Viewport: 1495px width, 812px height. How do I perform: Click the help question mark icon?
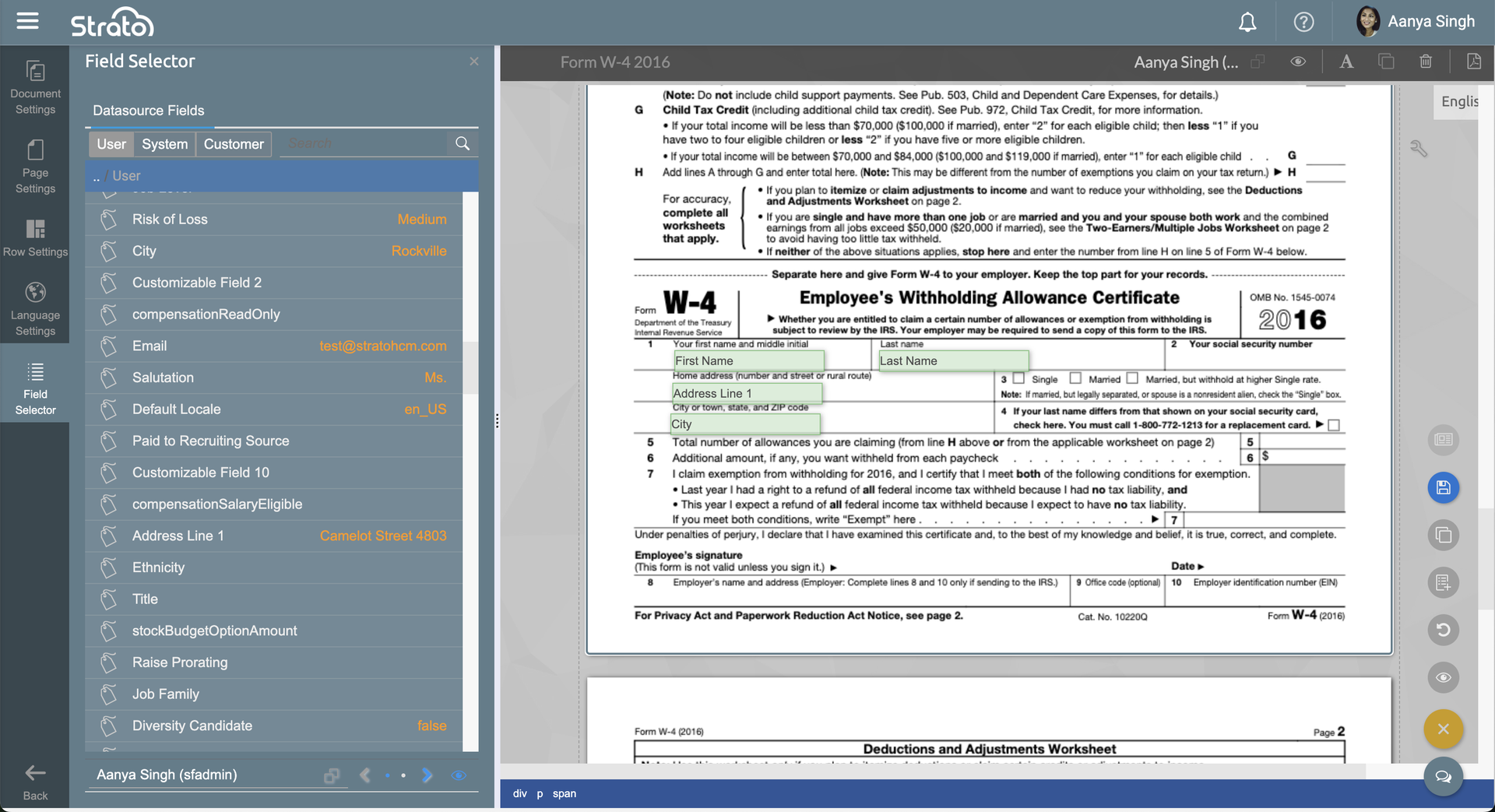pos(1303,22)
